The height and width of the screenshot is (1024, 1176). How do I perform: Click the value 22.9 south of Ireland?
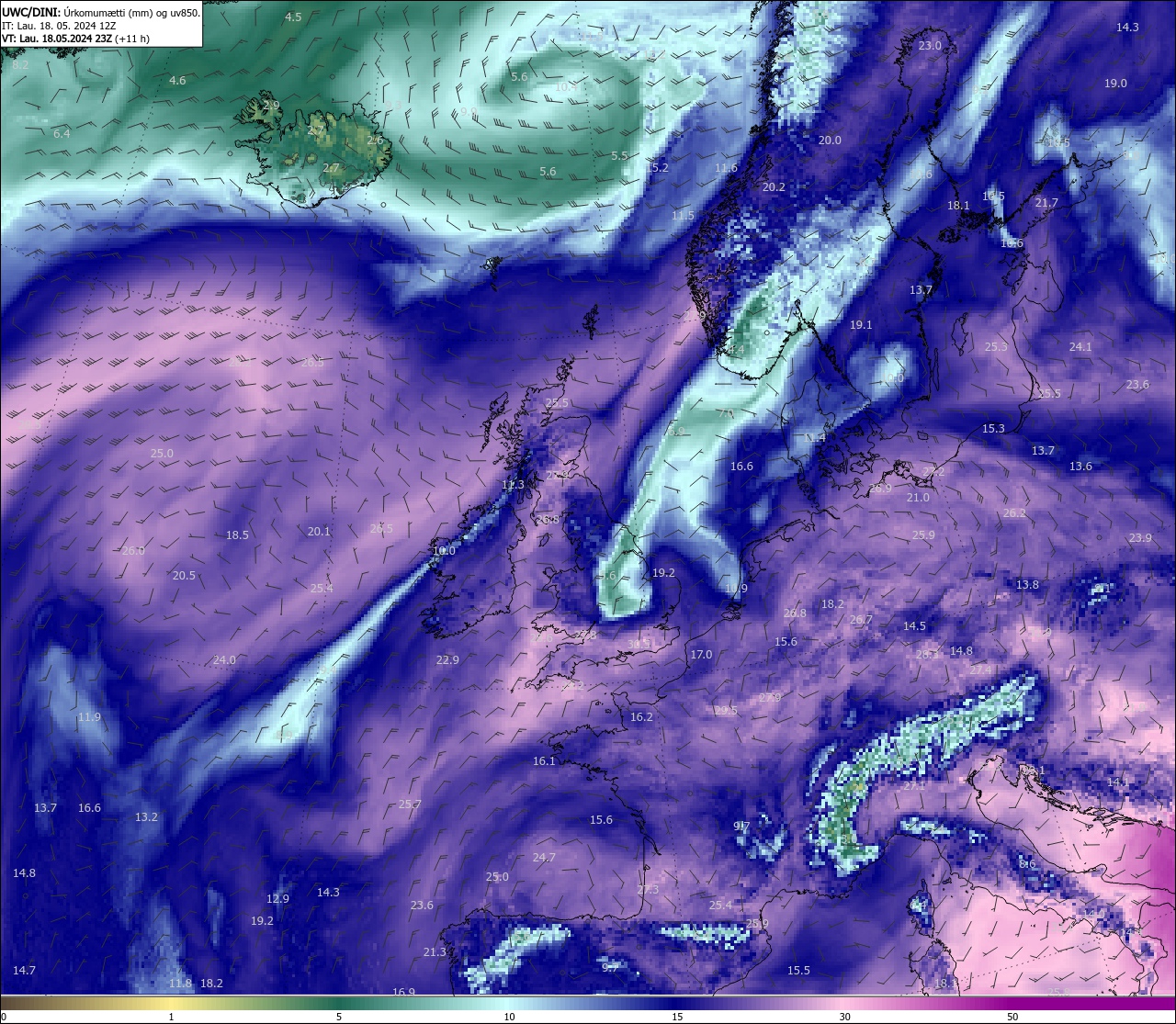(x=447, y=660)
